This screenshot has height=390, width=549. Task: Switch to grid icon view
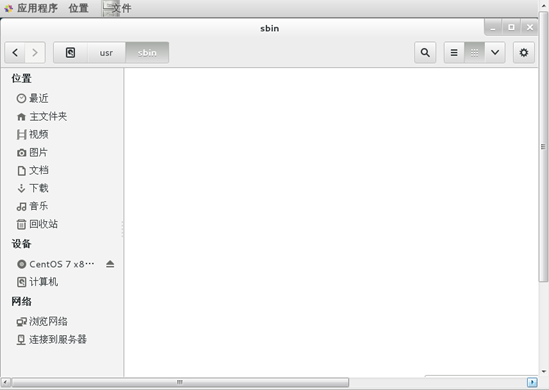point(474,53)
